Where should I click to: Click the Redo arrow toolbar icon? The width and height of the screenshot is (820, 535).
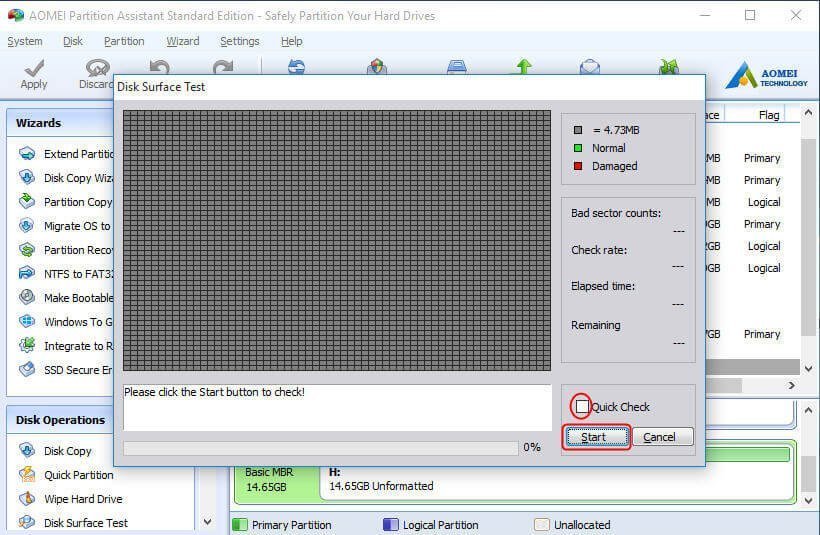click(223, 66)
